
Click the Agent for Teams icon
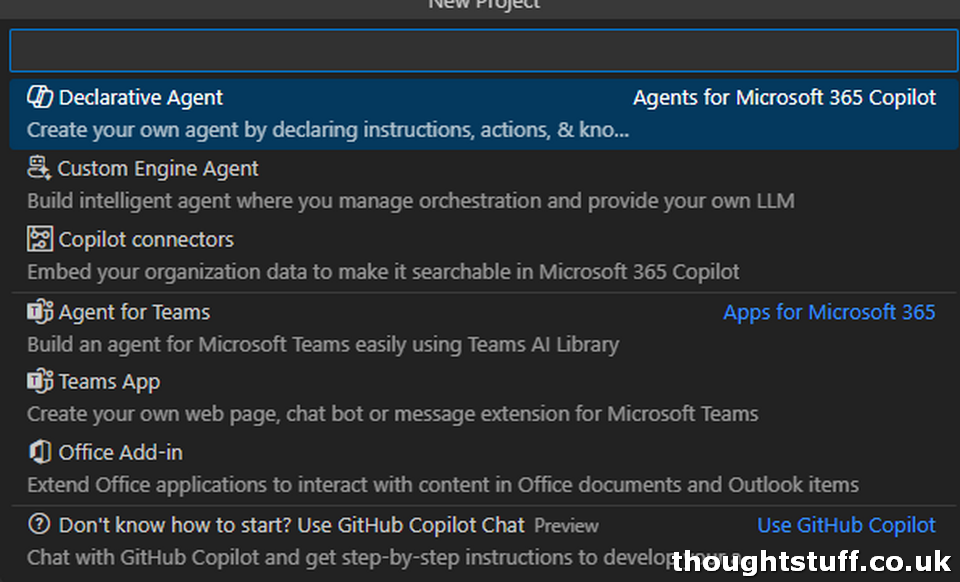pyautogui.click(x=40, y=312)
